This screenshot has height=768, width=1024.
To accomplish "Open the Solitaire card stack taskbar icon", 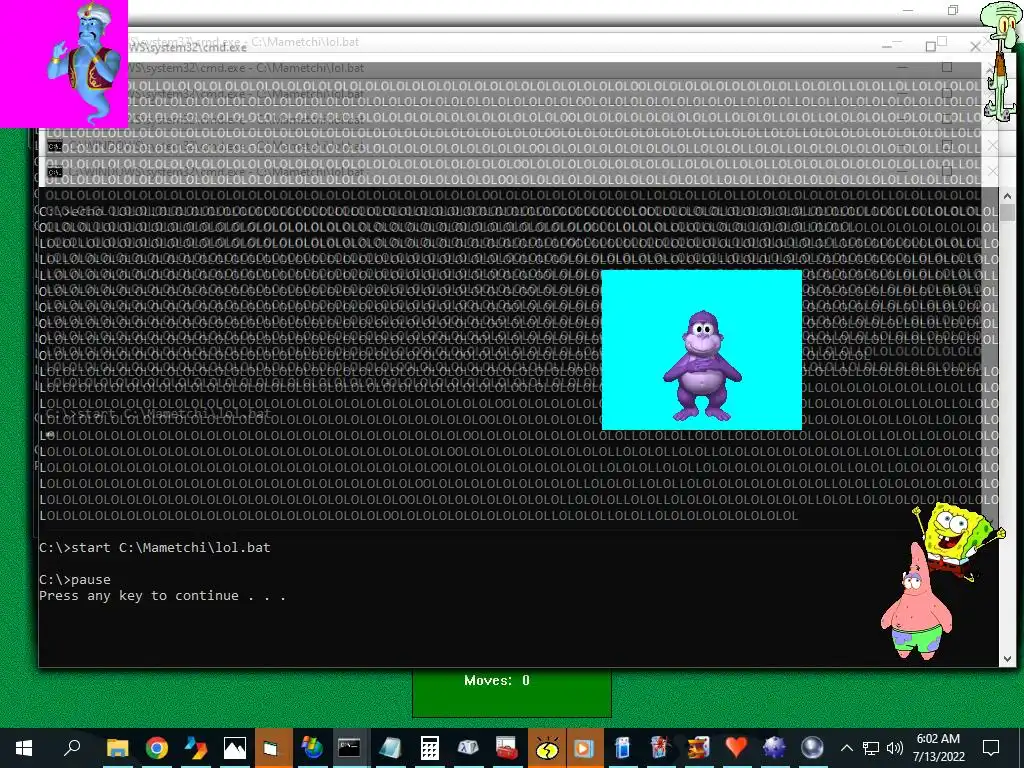I will 697,748.
